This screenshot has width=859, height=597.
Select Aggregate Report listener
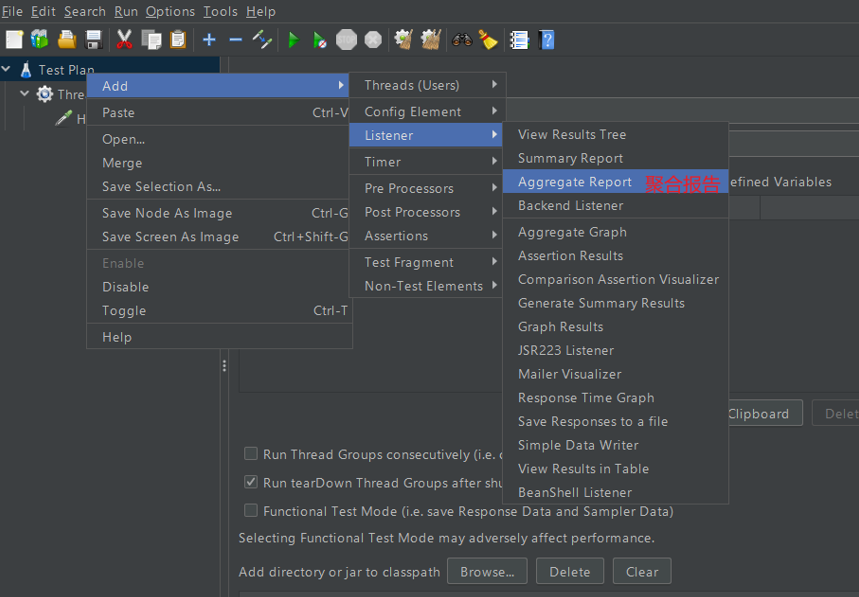pyautogui.click(x=615, y=181)
